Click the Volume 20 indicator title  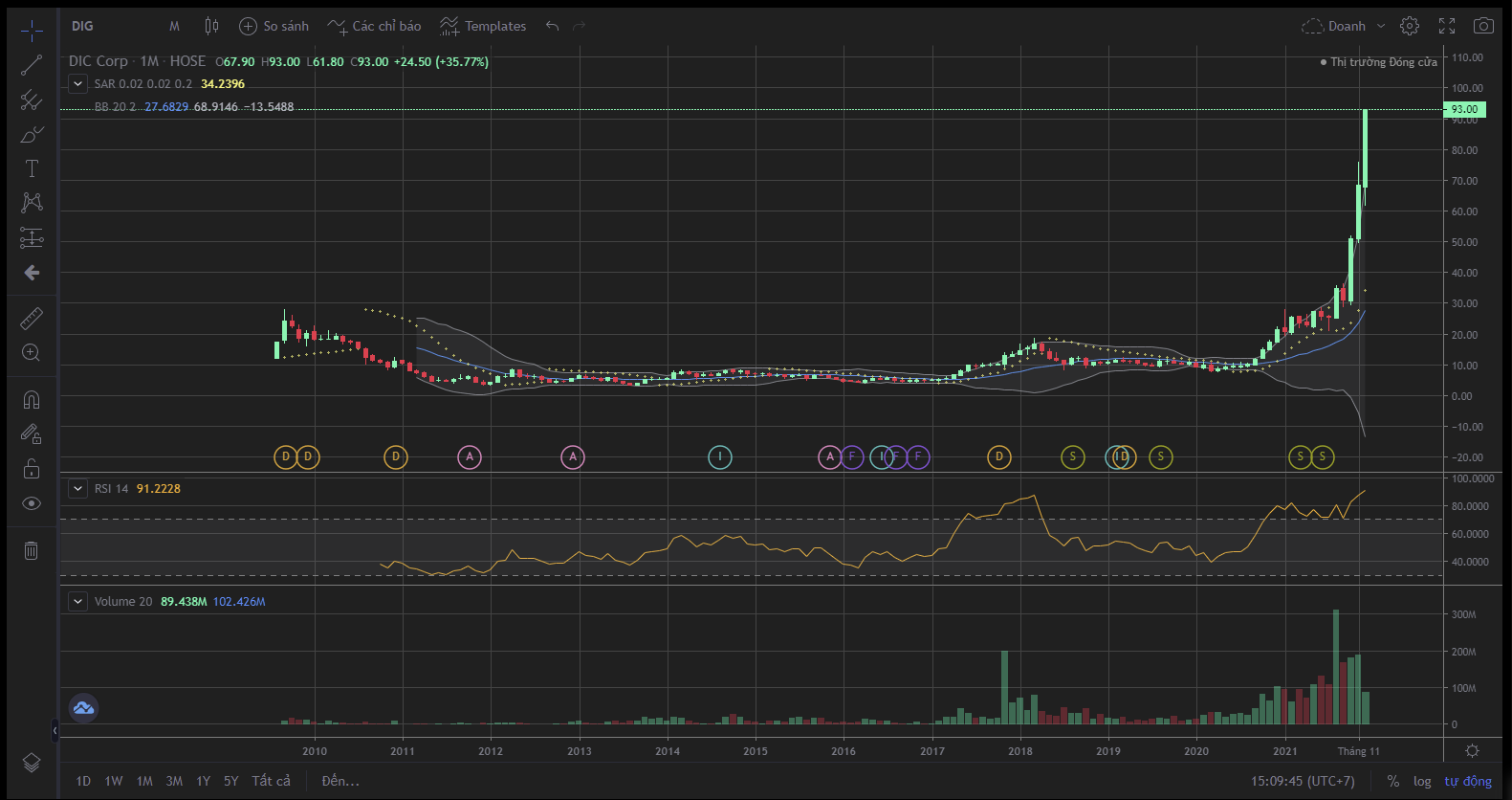click(x=123, y=601)
